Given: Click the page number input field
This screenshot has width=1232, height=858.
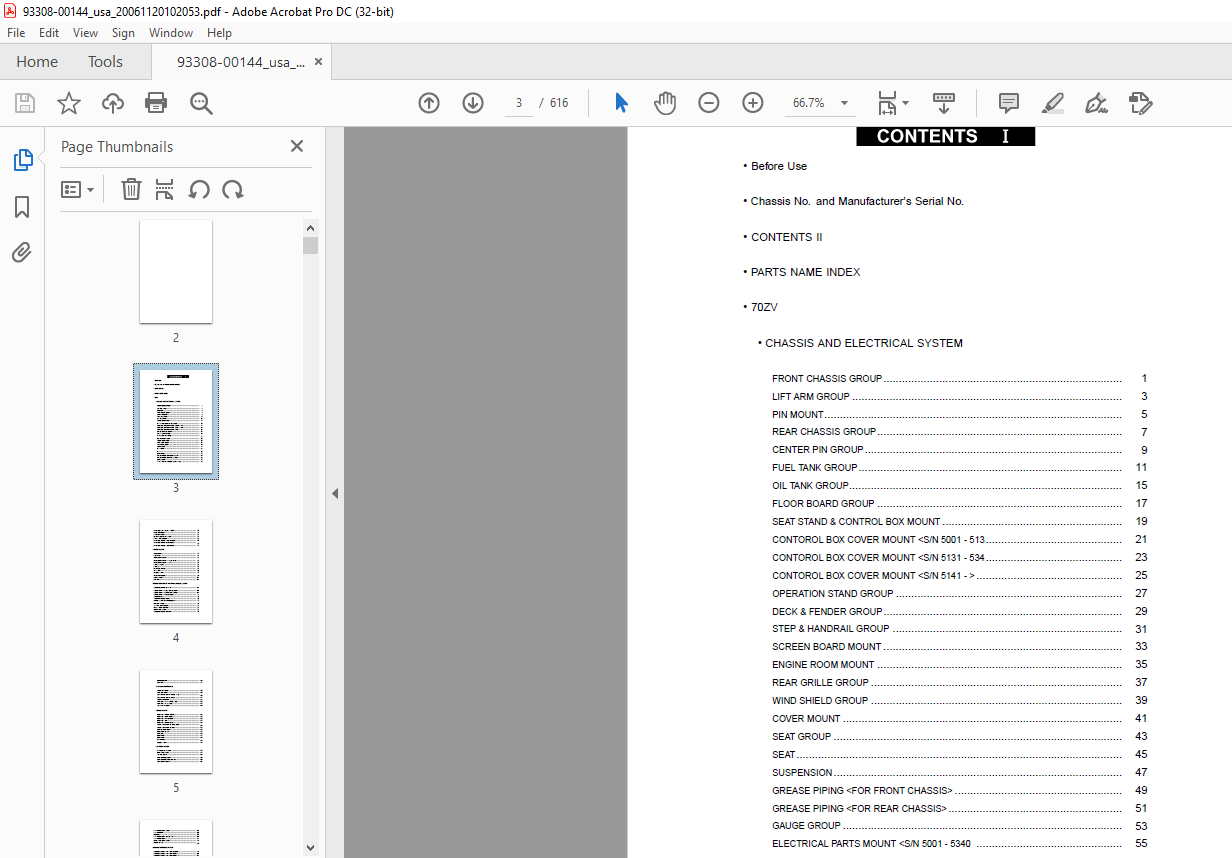Looking at the screenshot, I should (x=519, y=103).
